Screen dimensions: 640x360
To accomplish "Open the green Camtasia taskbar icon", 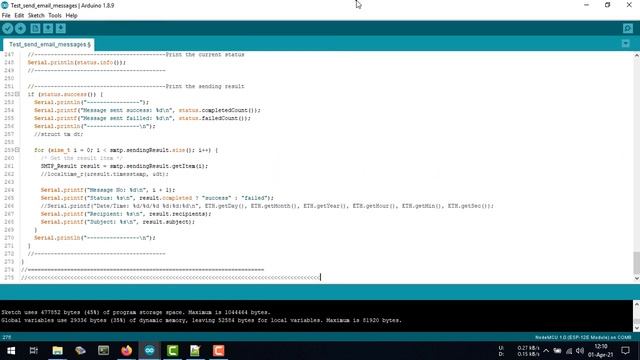I will (x=172, y=351).
